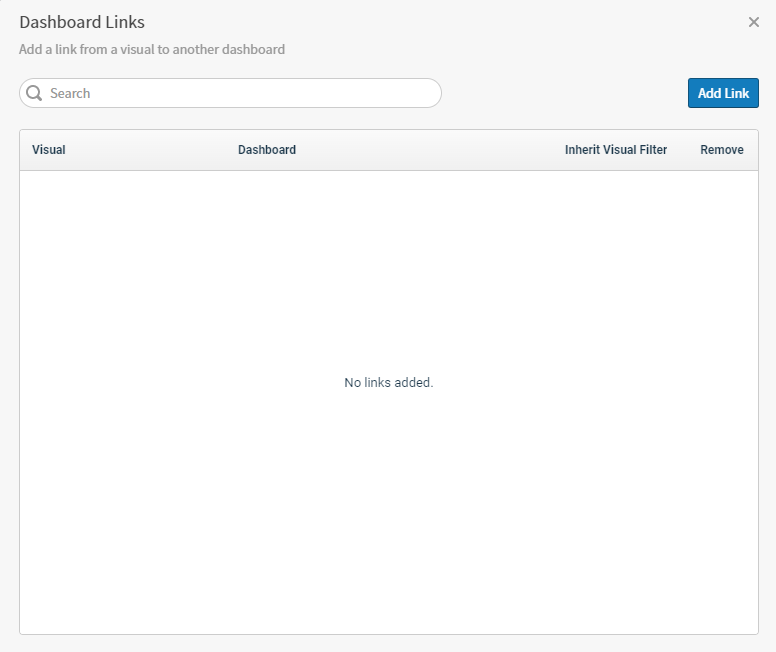Click the magnifying glass search icon
This screenshot has height=652, width=776.
point(34,93)
